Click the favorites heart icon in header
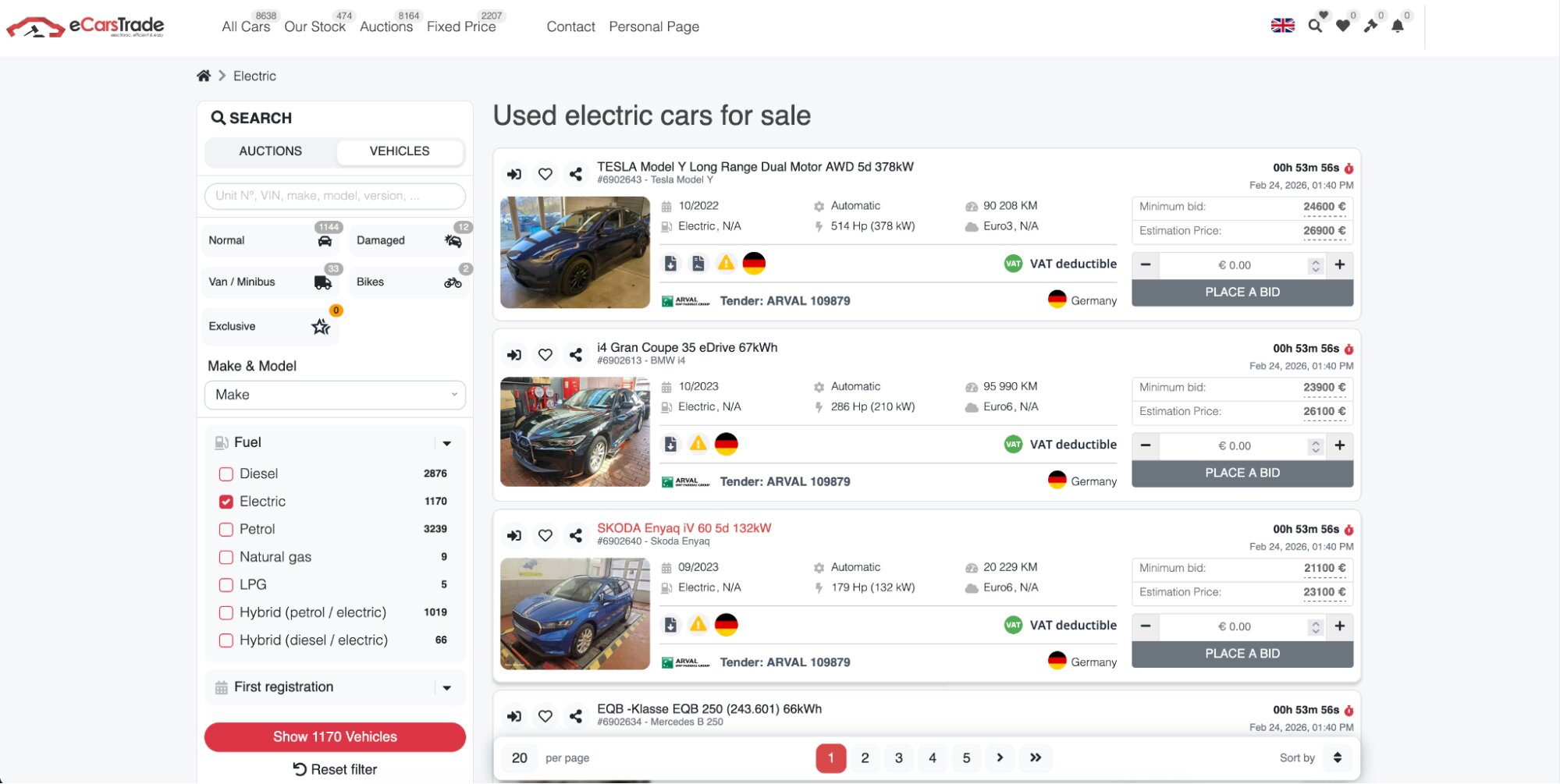Image resolution: width=1560 pixels, height=784 pixels. tap(1342, 26)
